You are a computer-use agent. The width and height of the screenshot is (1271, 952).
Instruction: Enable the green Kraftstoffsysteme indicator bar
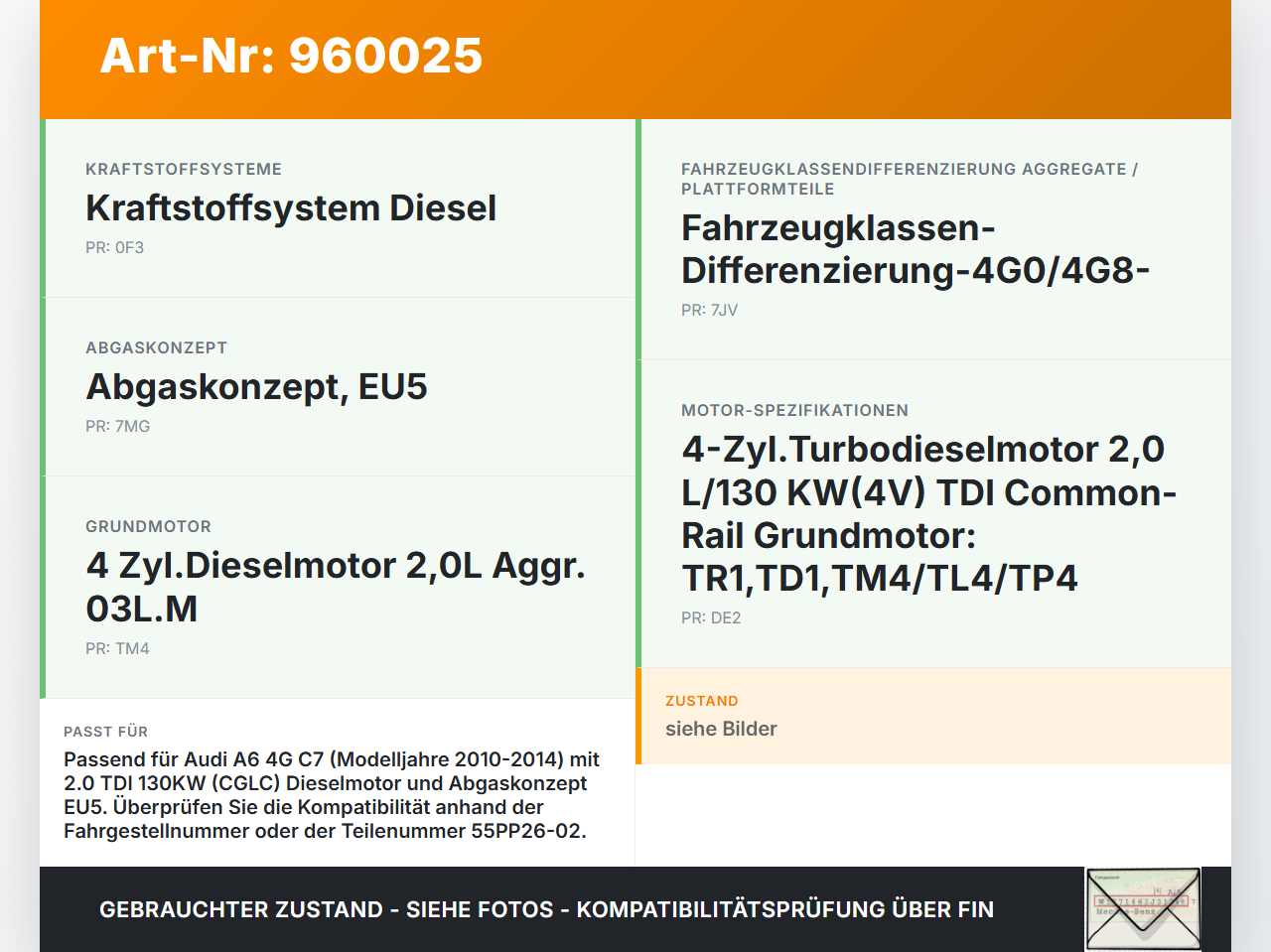coord(42,206)
